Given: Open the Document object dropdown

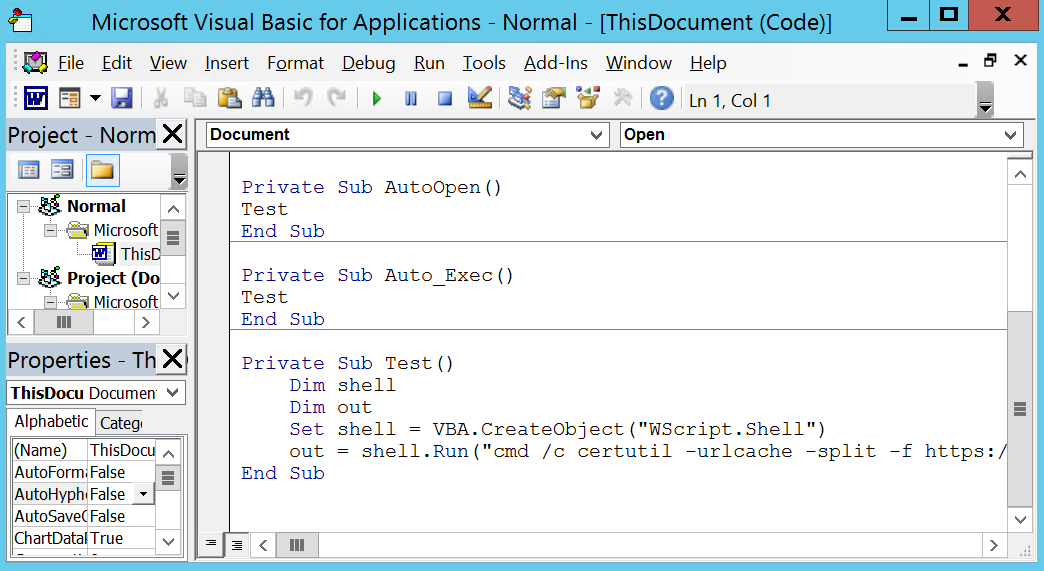Looking at the screenshot, I should click(596, 135).
